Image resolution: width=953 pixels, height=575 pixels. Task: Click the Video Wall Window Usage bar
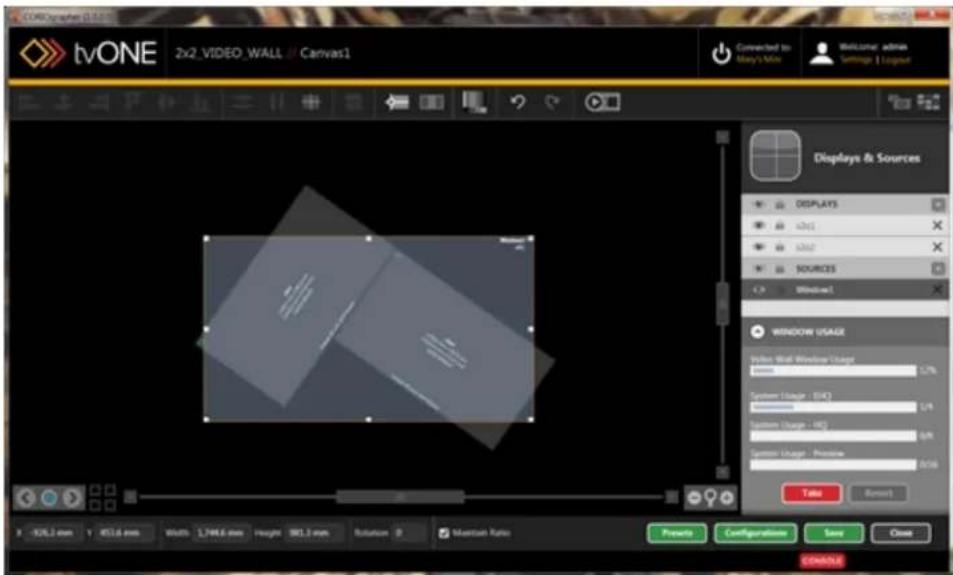[x=833, y=370]
